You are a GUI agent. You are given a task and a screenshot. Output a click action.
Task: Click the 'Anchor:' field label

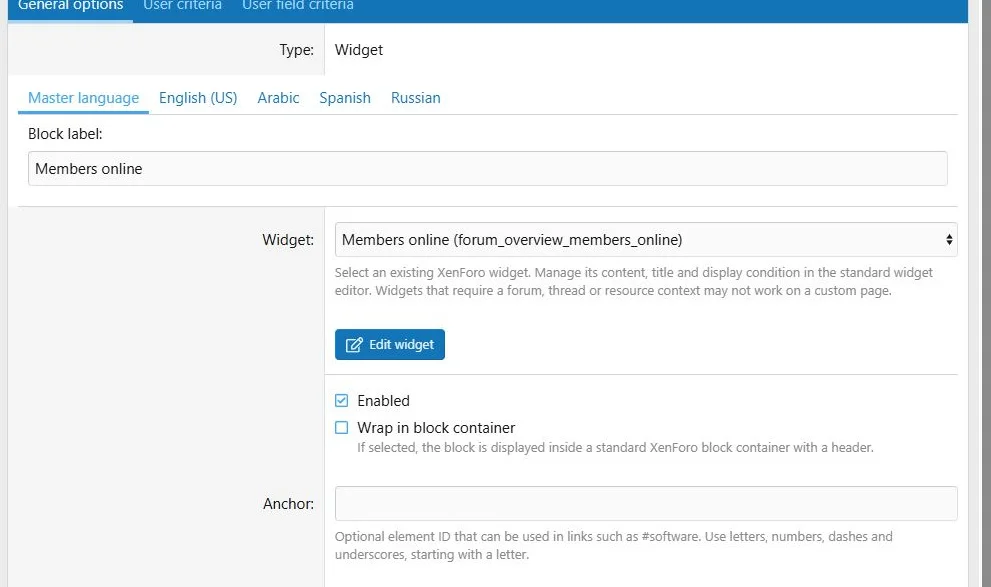point(288,504)
